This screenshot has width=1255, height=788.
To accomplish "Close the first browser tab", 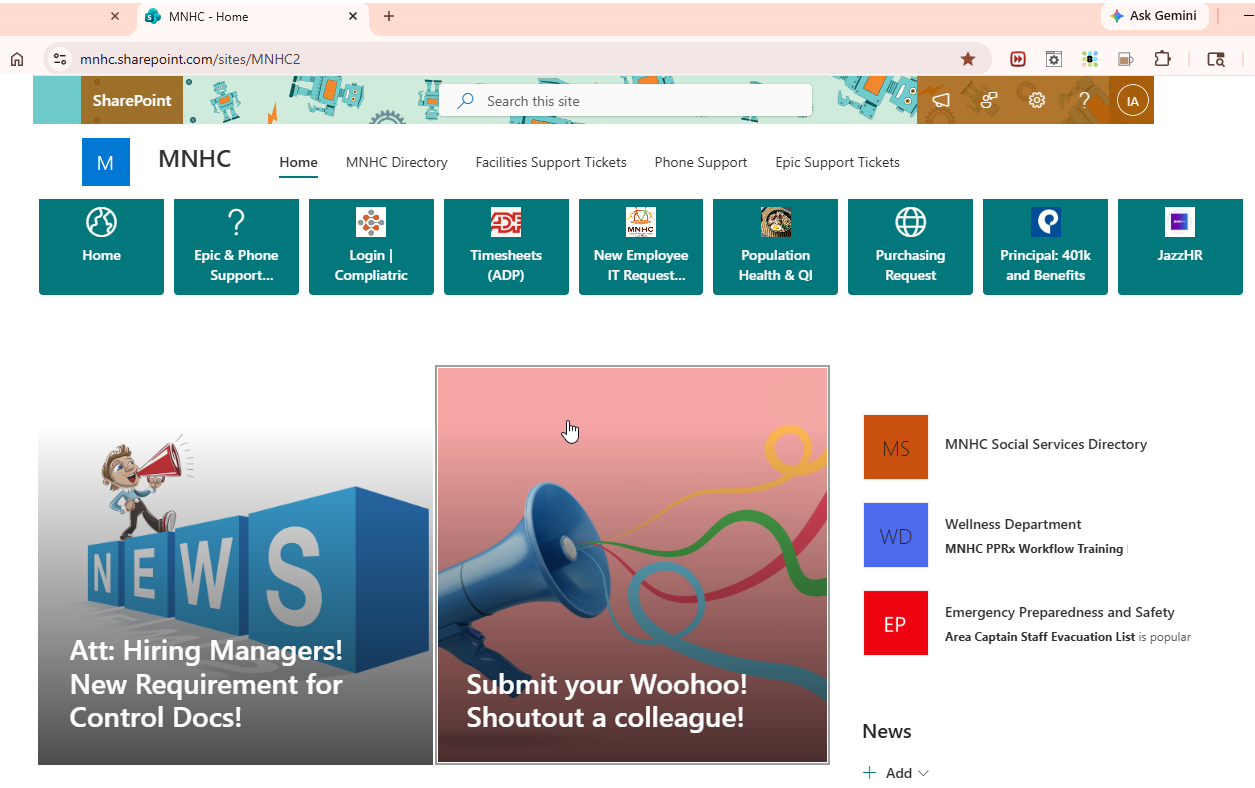I will click(x=115, y=16).
